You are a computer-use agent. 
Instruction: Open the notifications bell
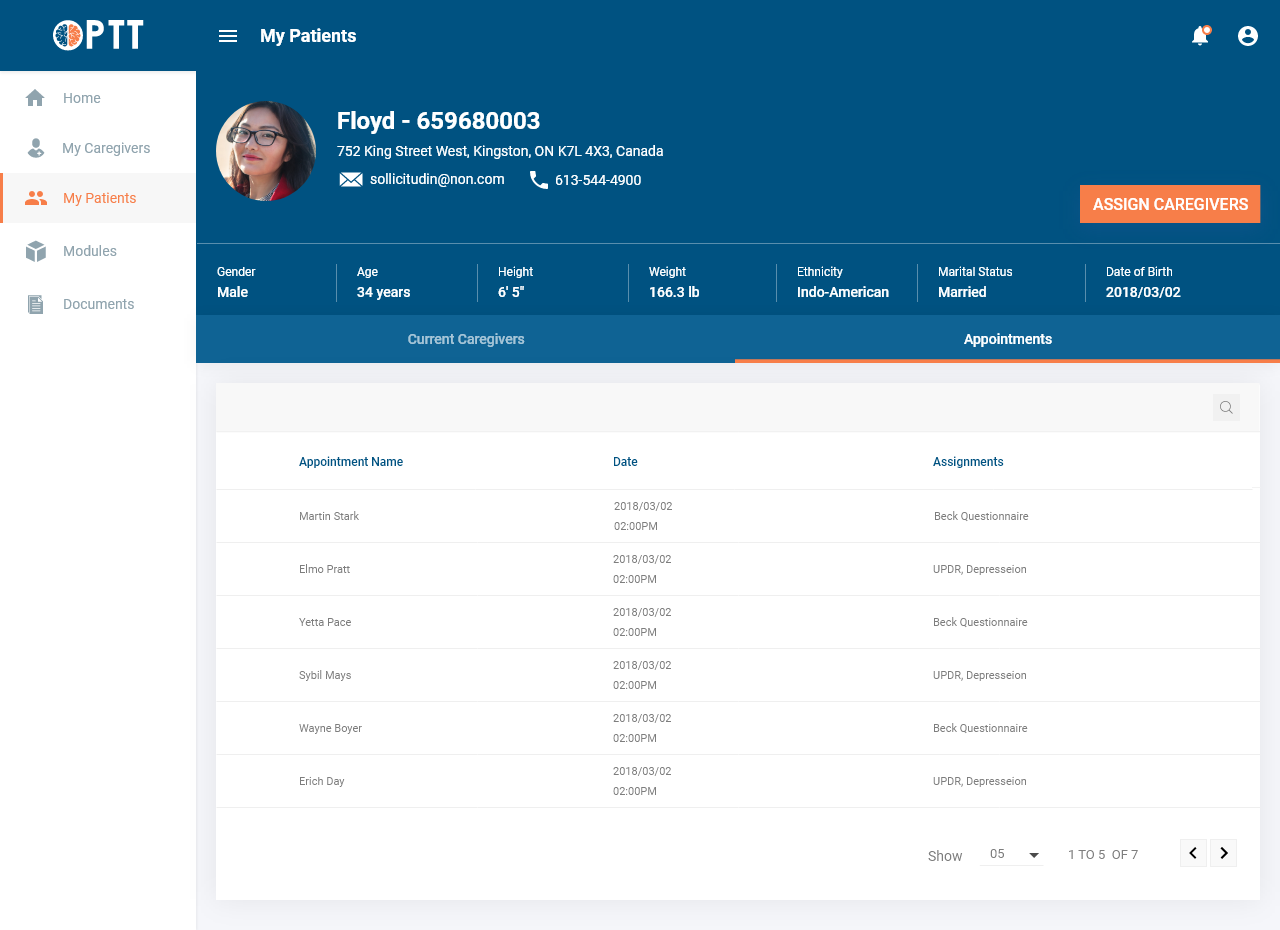point(1200,36)
